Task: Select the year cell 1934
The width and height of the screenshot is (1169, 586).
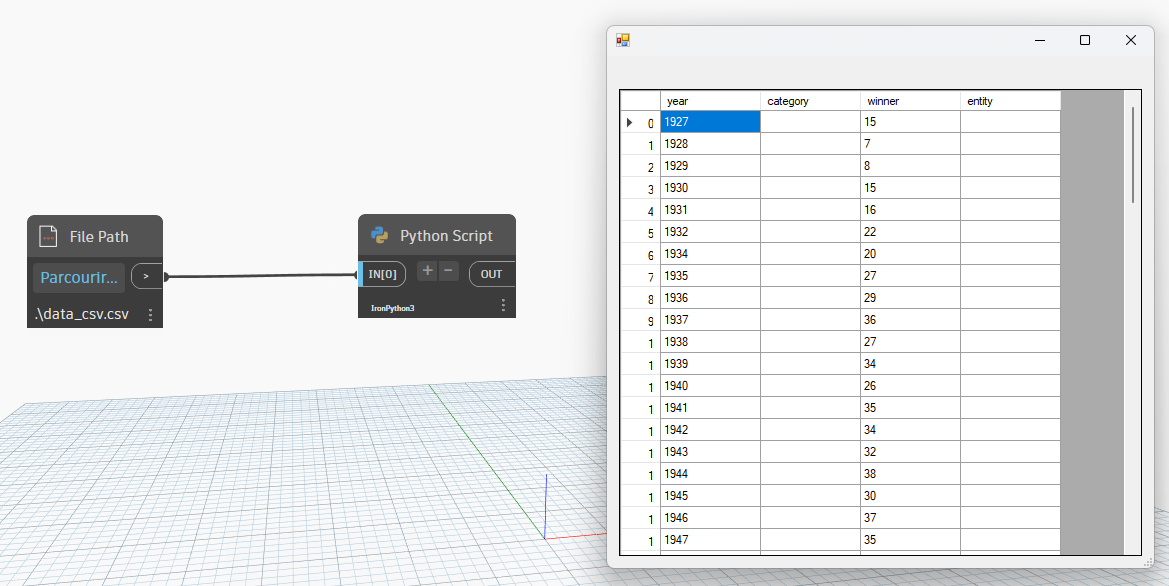Action: tap(710, 253)
